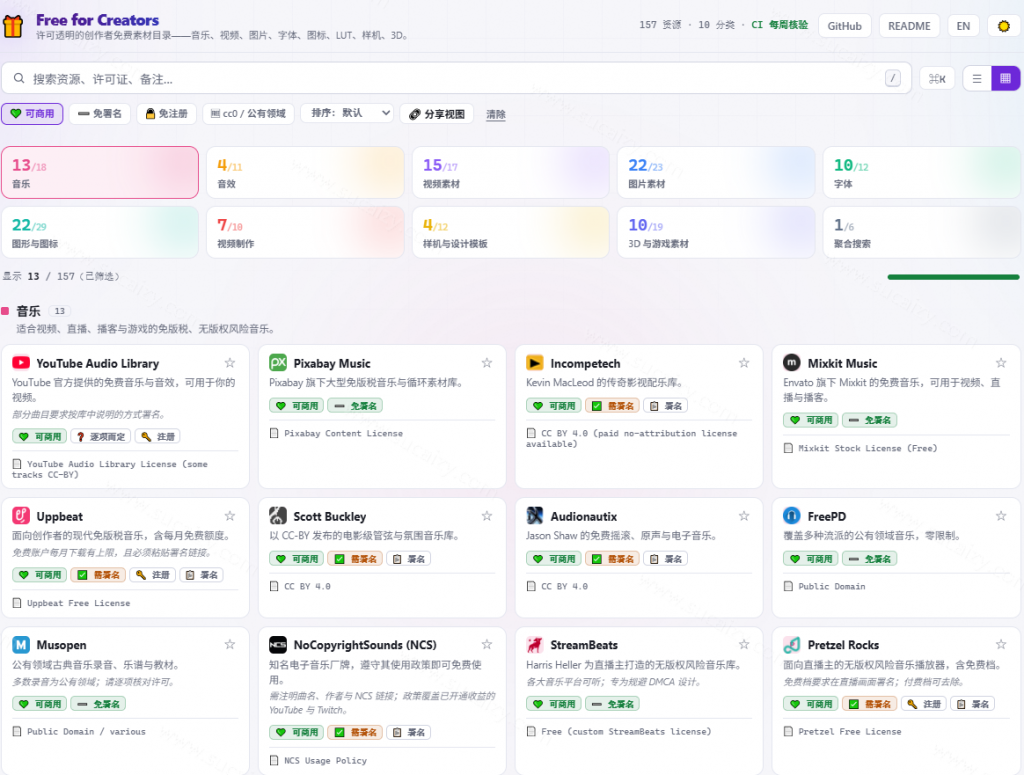Select the 视频素材 category tile
Screen dimensions: 1024x775
pos(511,172)
